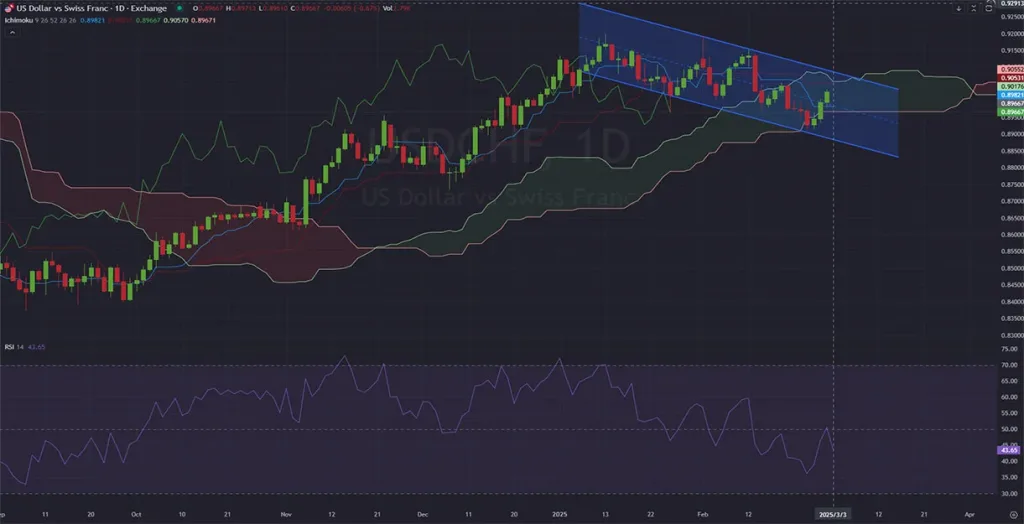Click the Ichimoku 0.90570 legend value
The width and height of the screenshot is (1024, 524).
click(x=176, y=20)
